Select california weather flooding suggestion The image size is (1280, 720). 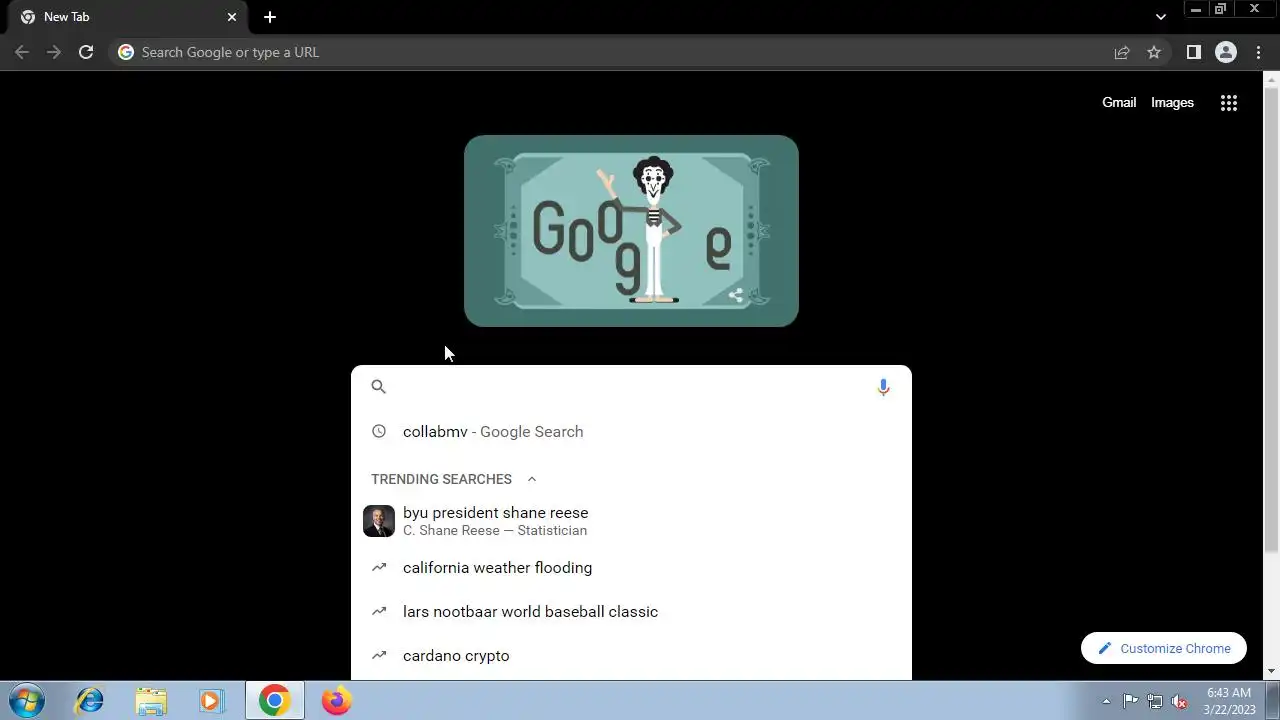[631, 568]
